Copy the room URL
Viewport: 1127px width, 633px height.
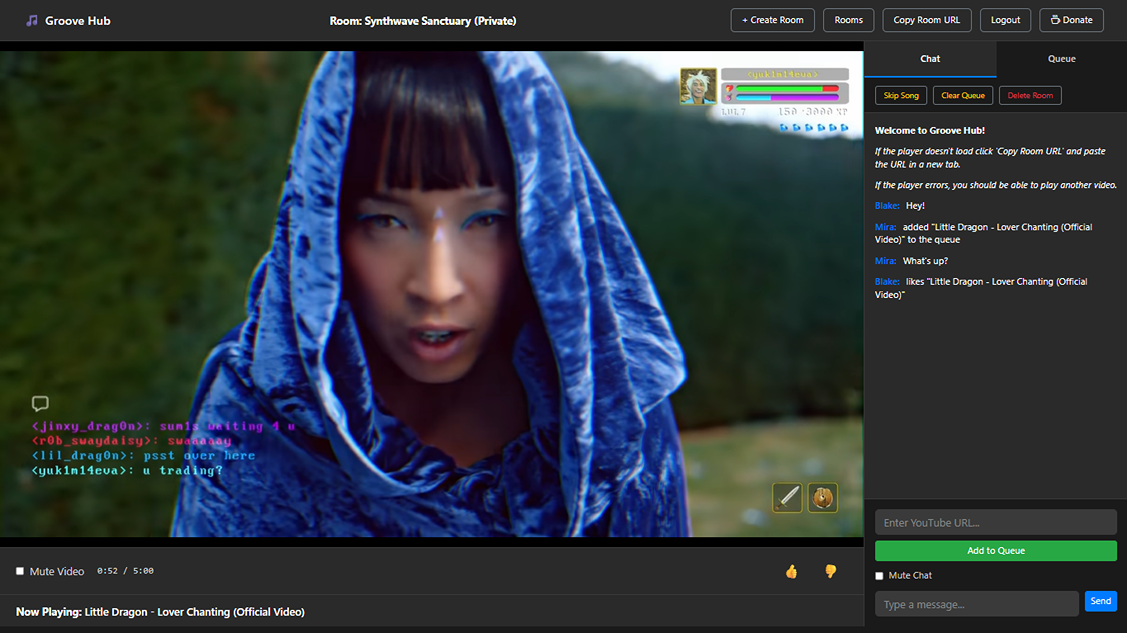pos(926,20)
